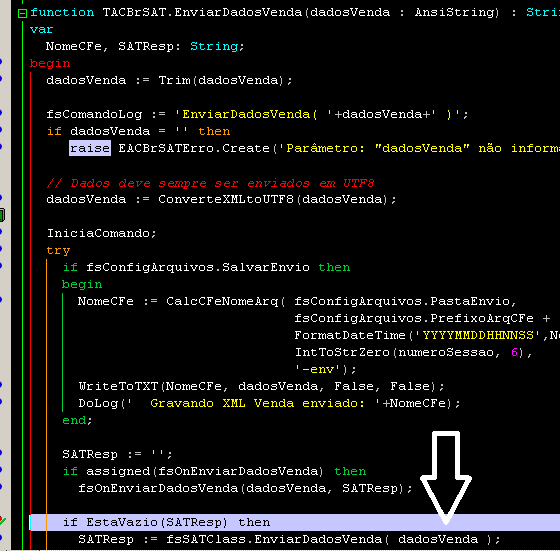Click 'NomeCFe := CalcCFeNomeArq(' call
This screenshot has height=551, width=560.
coord(181,301)
